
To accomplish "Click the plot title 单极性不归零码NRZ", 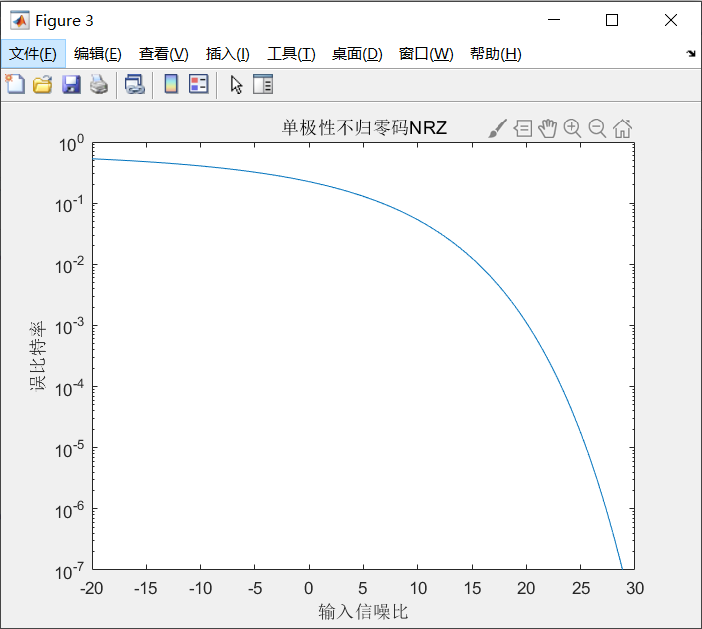I will click(364, 128).
